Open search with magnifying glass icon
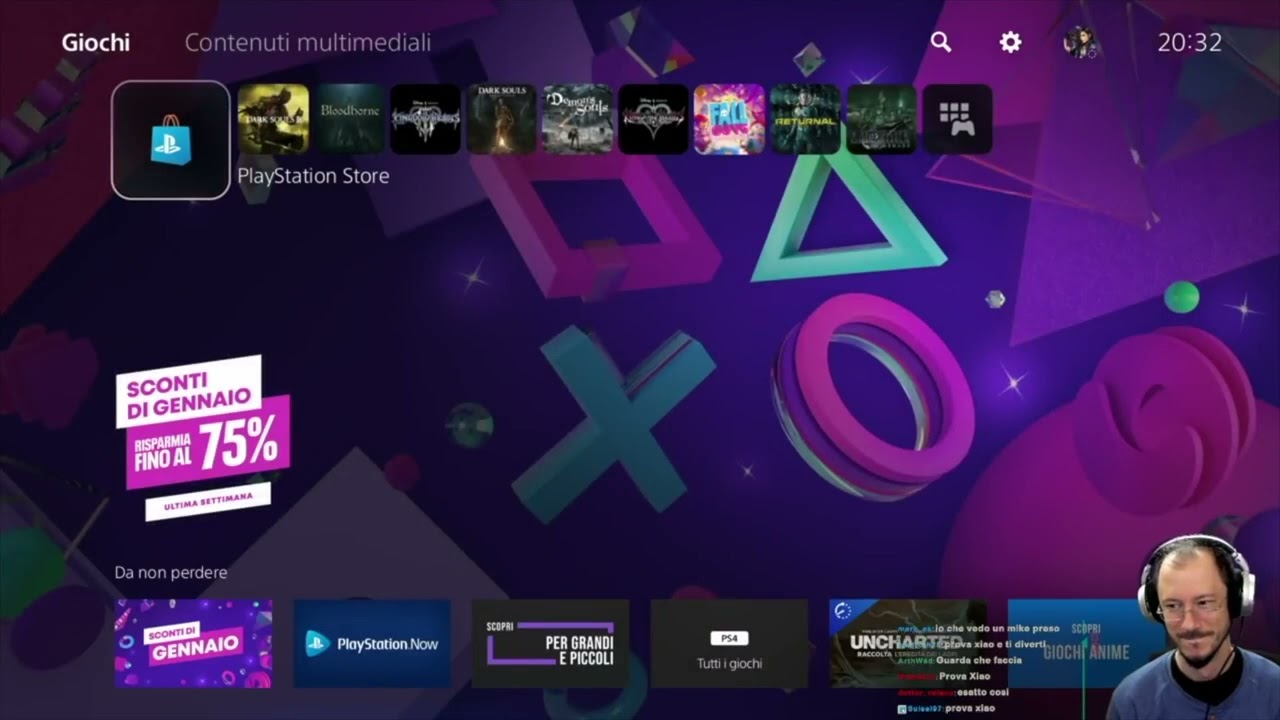Viewport: 1280px width, 720px height. click(x=941, y=42)
